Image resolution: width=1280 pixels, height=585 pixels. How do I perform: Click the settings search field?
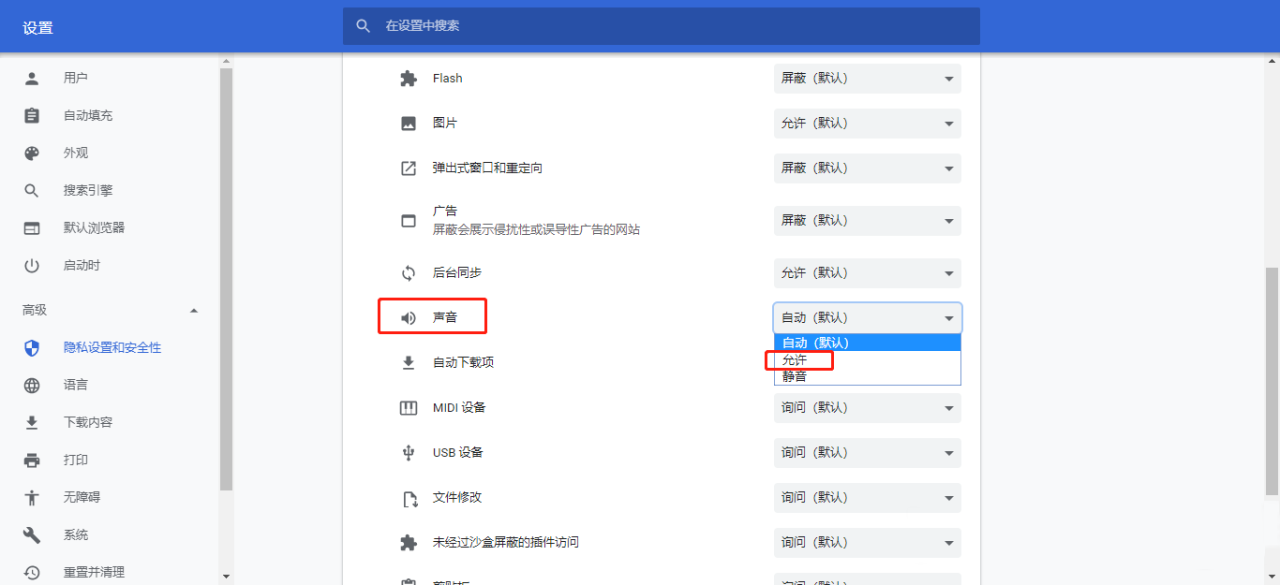click(660, 26)
